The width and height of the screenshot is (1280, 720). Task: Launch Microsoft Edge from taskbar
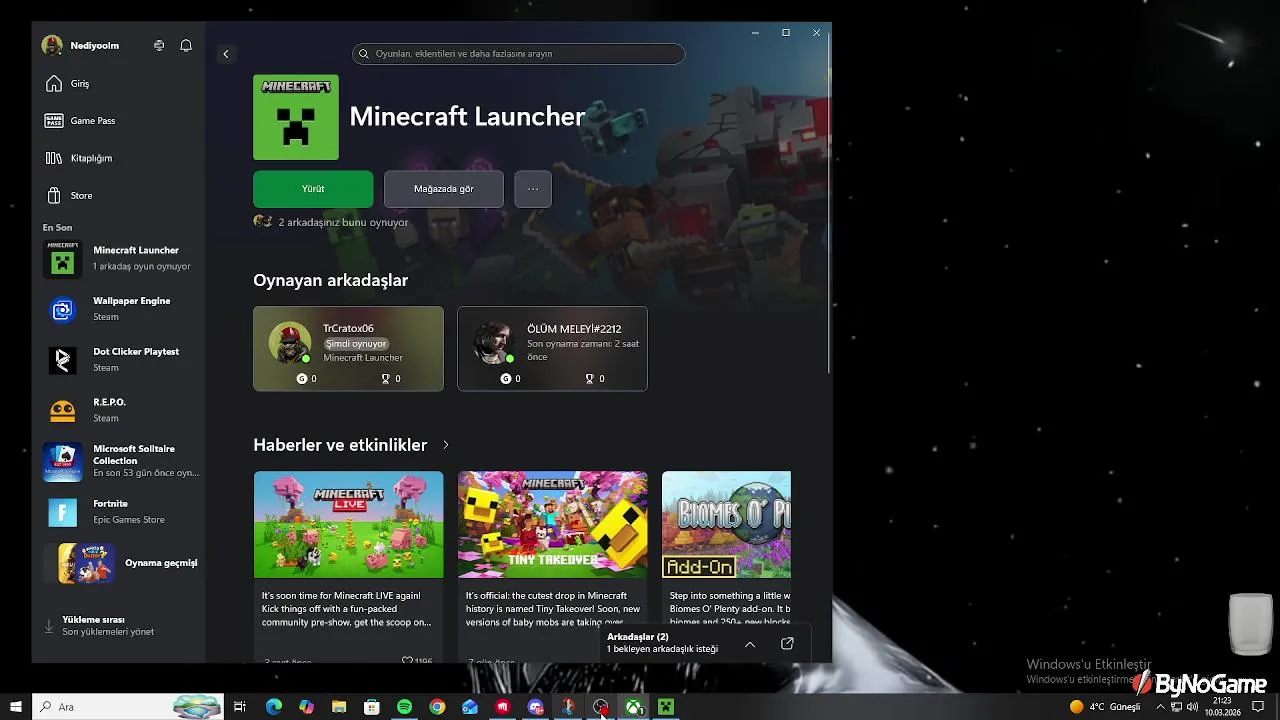pos(274,707)
